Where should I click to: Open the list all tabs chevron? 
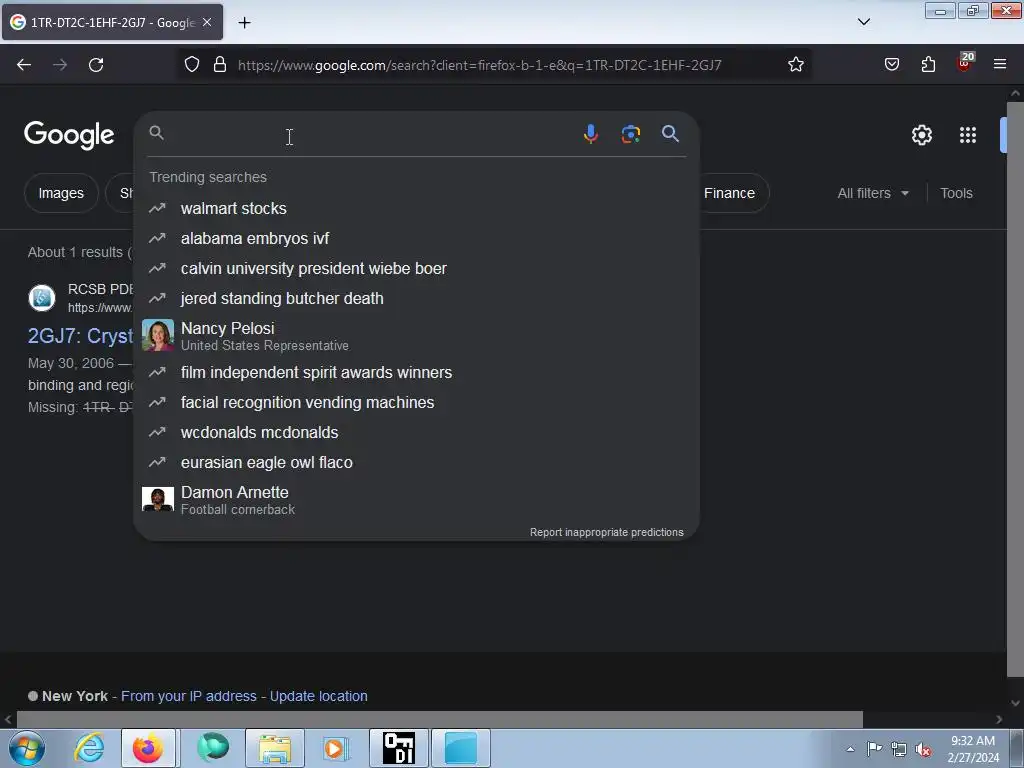[863, 22]
